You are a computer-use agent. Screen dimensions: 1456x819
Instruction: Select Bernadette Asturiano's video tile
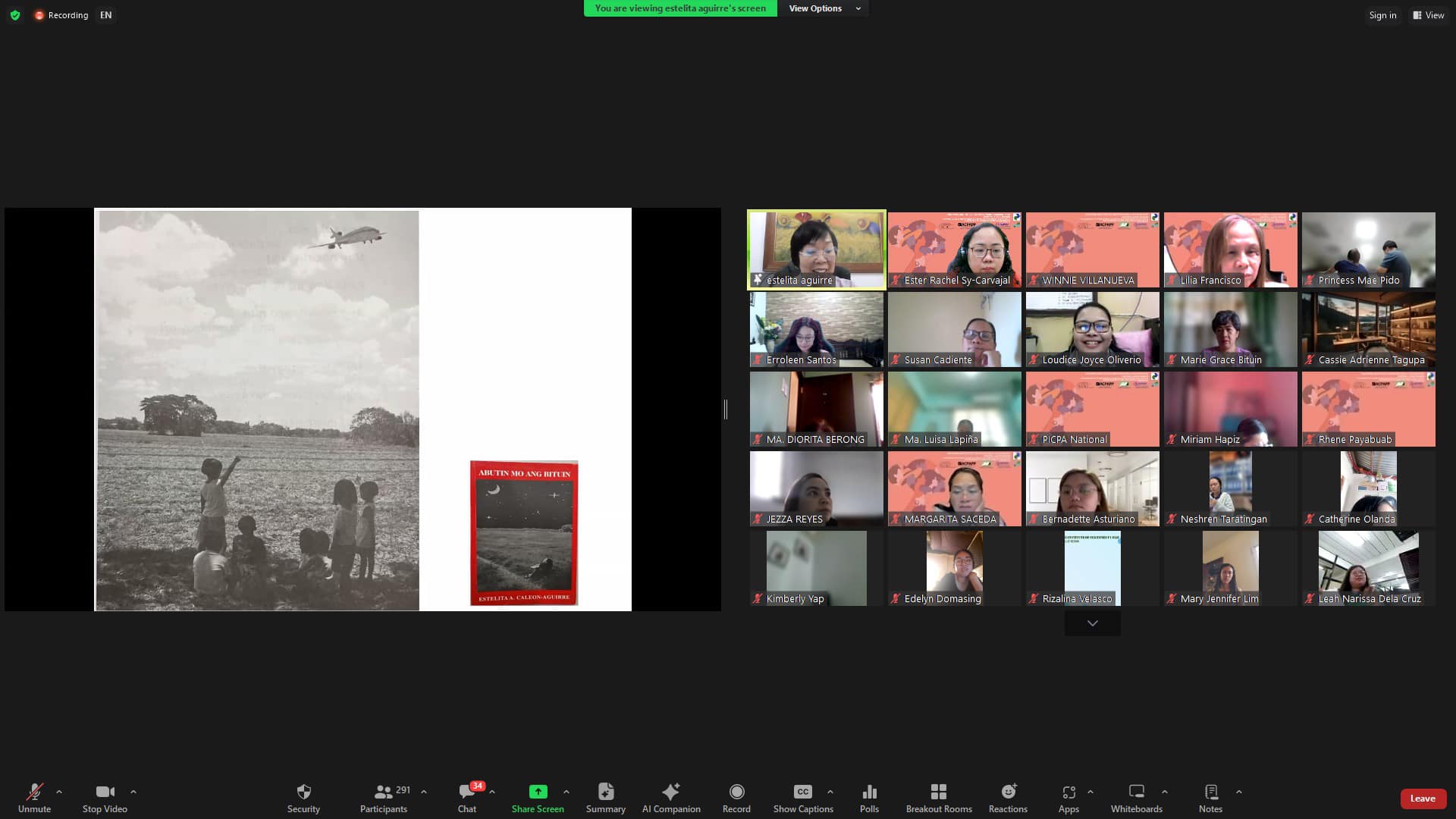coord(1092,488)
